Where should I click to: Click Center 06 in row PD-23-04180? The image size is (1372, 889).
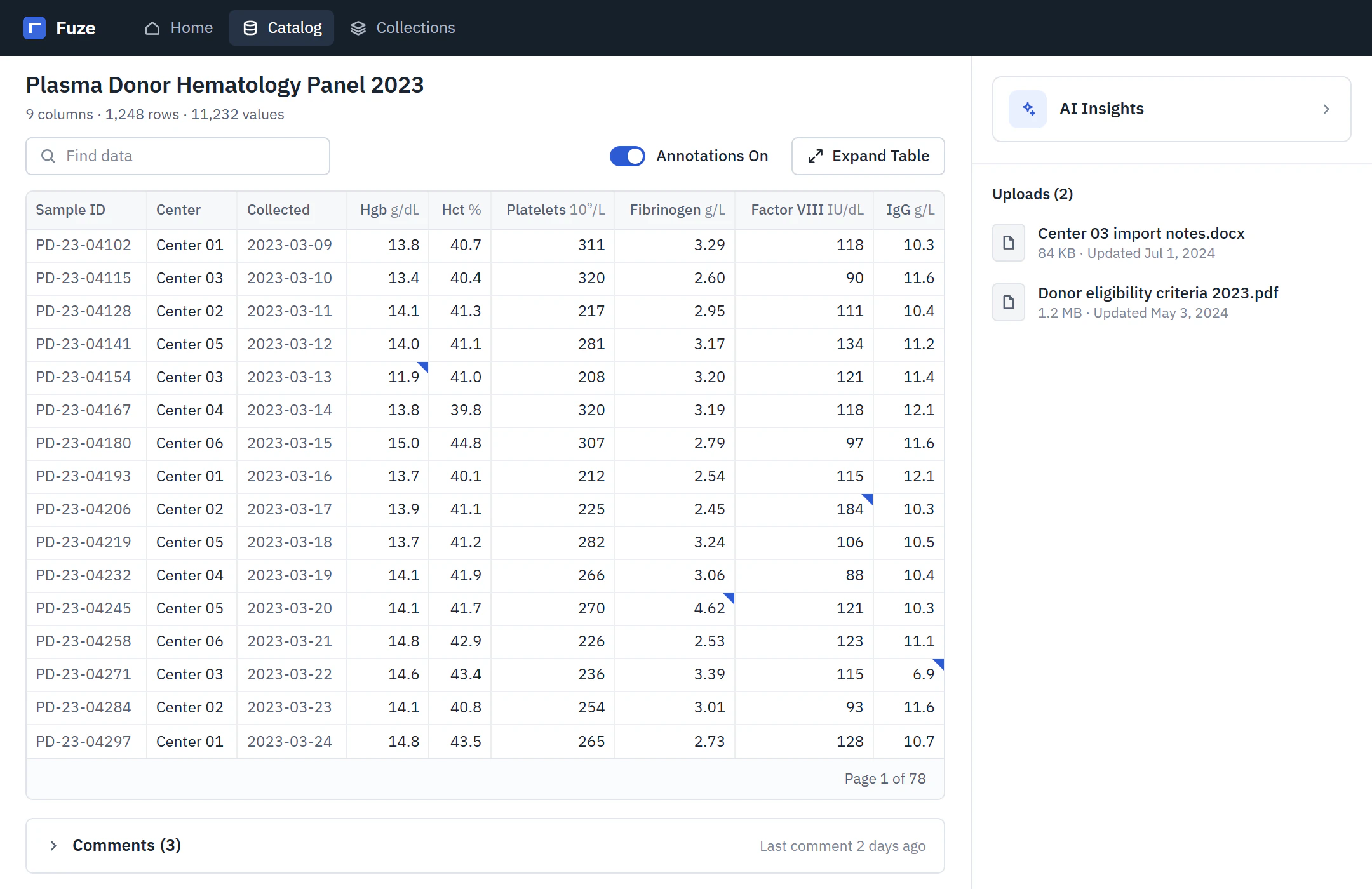click(x=192, y=443)
